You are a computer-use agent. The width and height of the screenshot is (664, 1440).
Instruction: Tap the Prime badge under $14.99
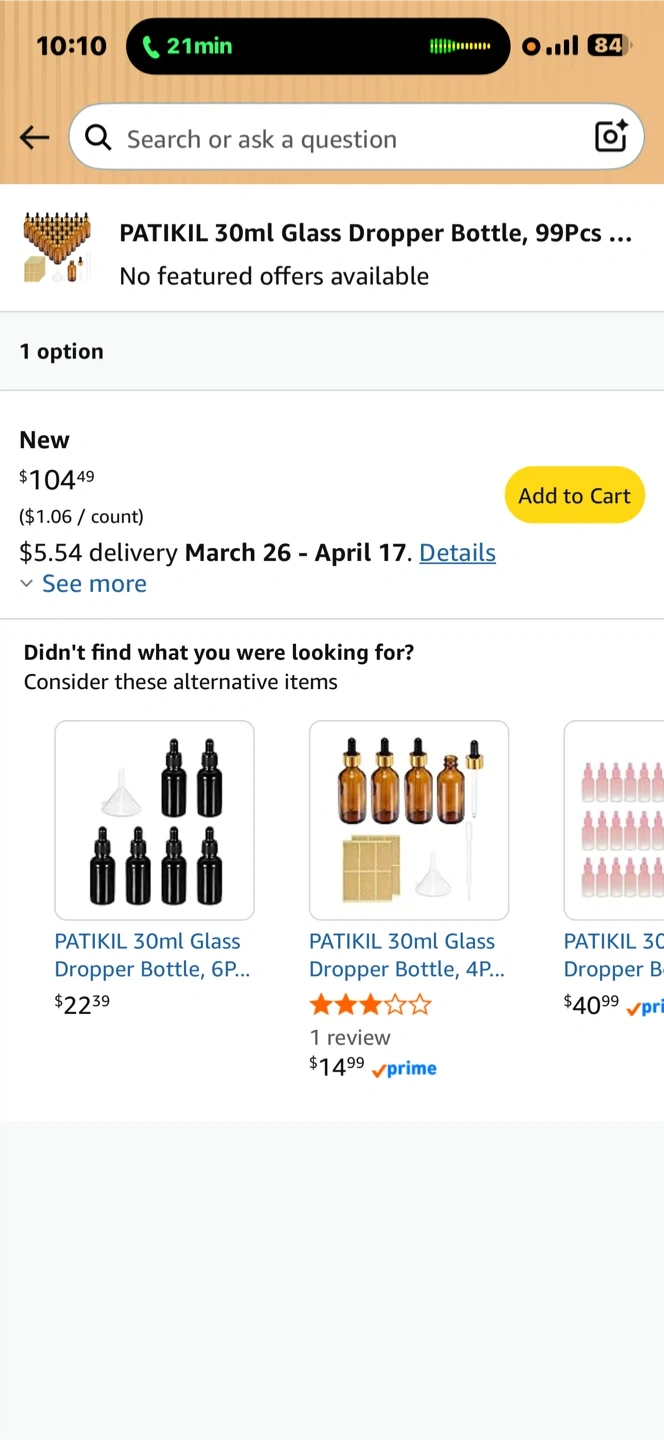404,1069
